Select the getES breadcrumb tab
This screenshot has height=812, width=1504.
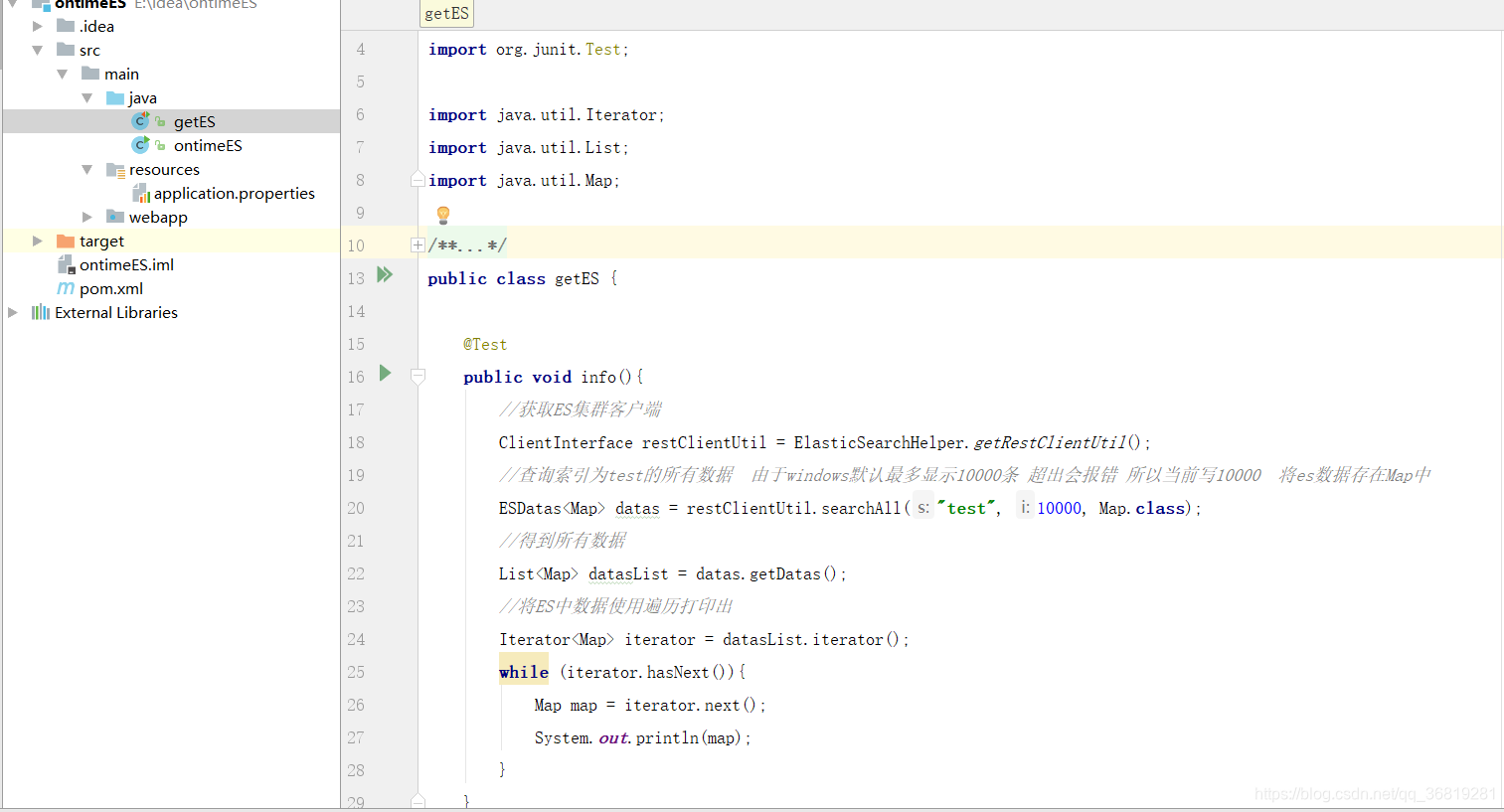446,13
